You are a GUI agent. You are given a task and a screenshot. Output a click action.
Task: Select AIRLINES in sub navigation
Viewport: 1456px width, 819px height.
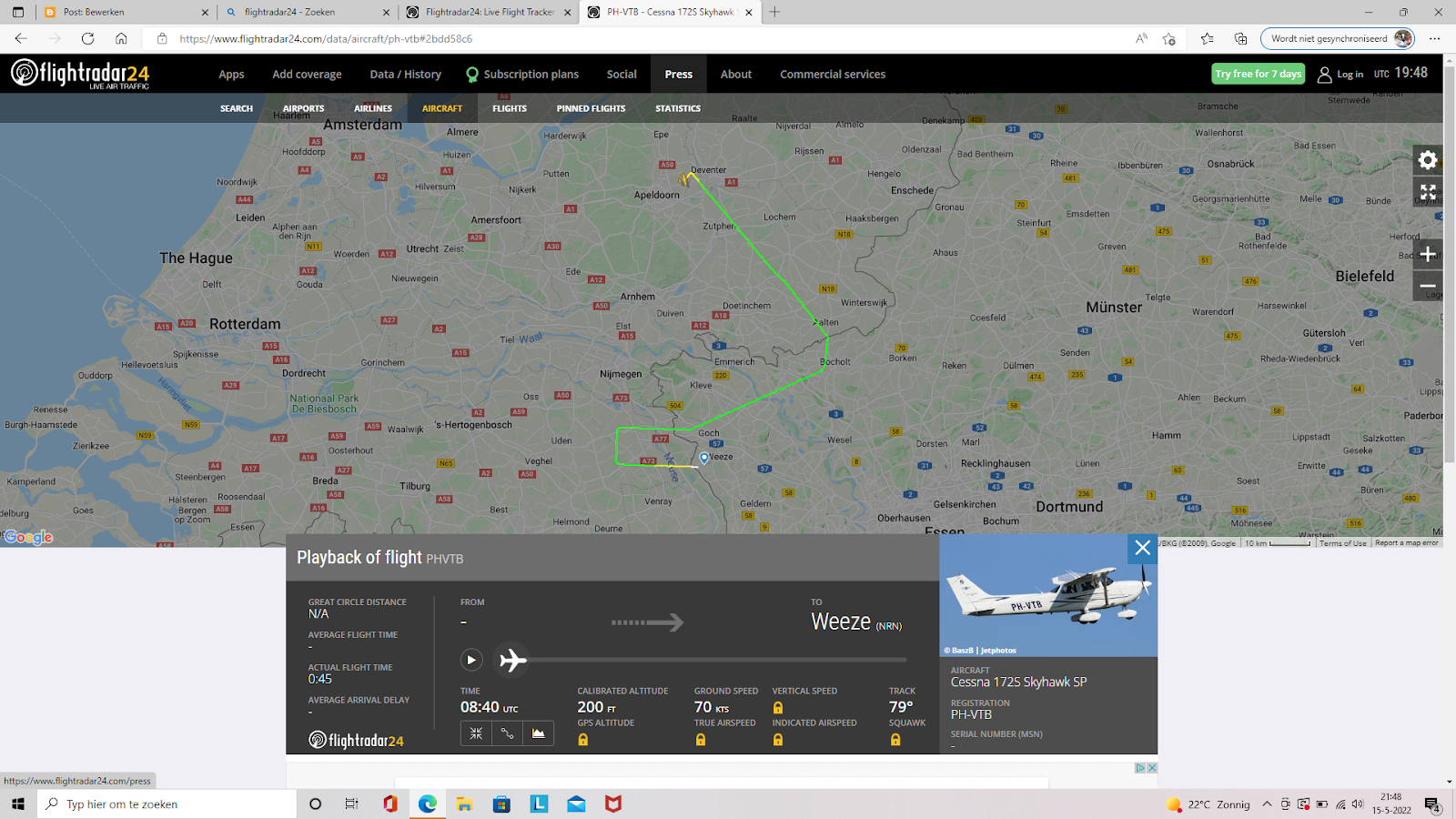pyautogui.click(x=373, y=108)
